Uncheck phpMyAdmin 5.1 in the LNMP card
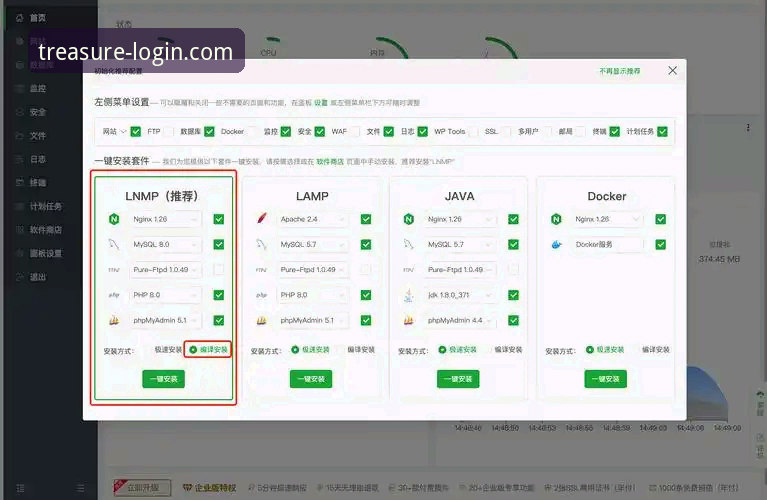This screenshot has width=767, height=500. coord(219,320)
